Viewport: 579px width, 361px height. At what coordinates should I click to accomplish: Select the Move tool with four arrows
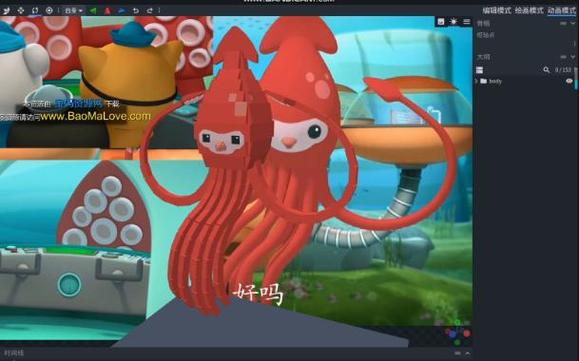pos(21,11)
